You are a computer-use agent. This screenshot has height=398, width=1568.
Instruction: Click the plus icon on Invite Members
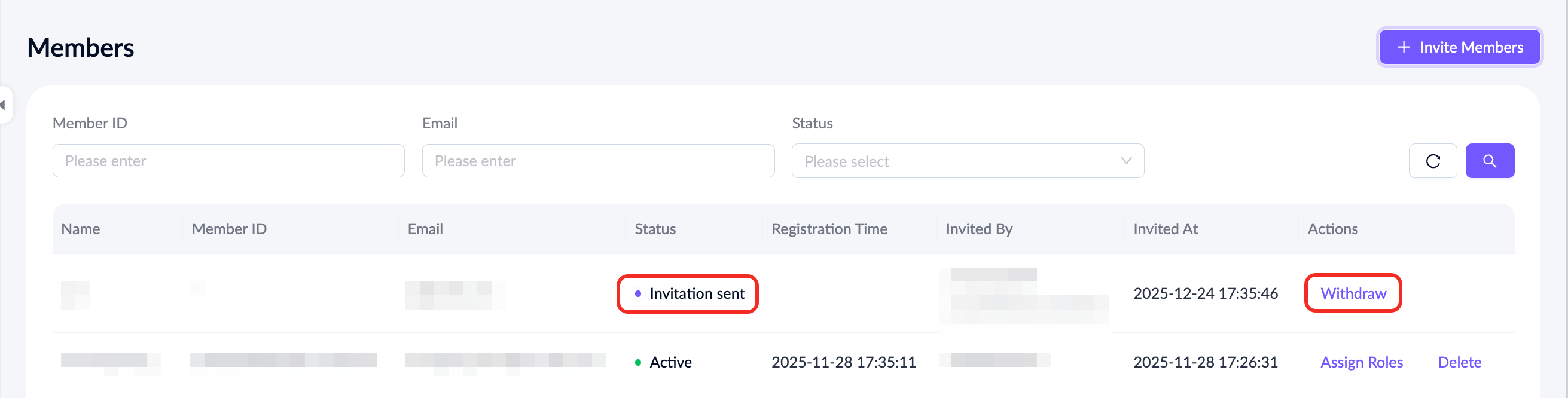coord(1404,47)
